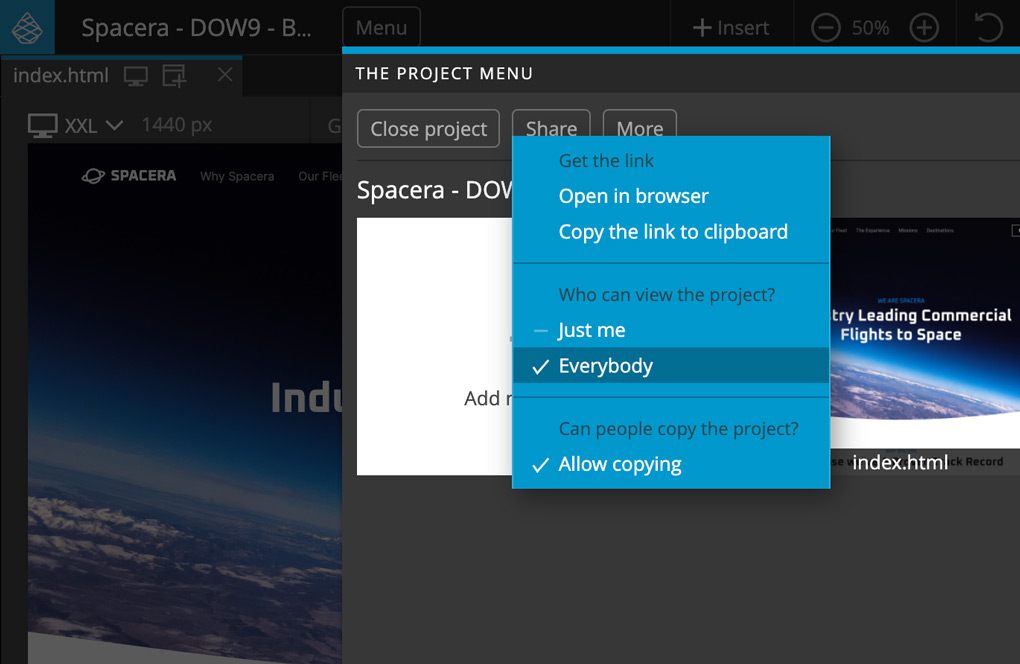Click the undo arrow icon
Screen dimensions: 1020x664
(987, 28)
